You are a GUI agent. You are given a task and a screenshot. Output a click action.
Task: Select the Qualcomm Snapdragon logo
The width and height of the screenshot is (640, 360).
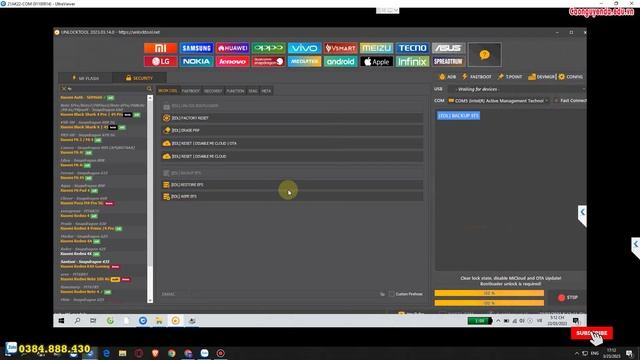pos(268,62)
